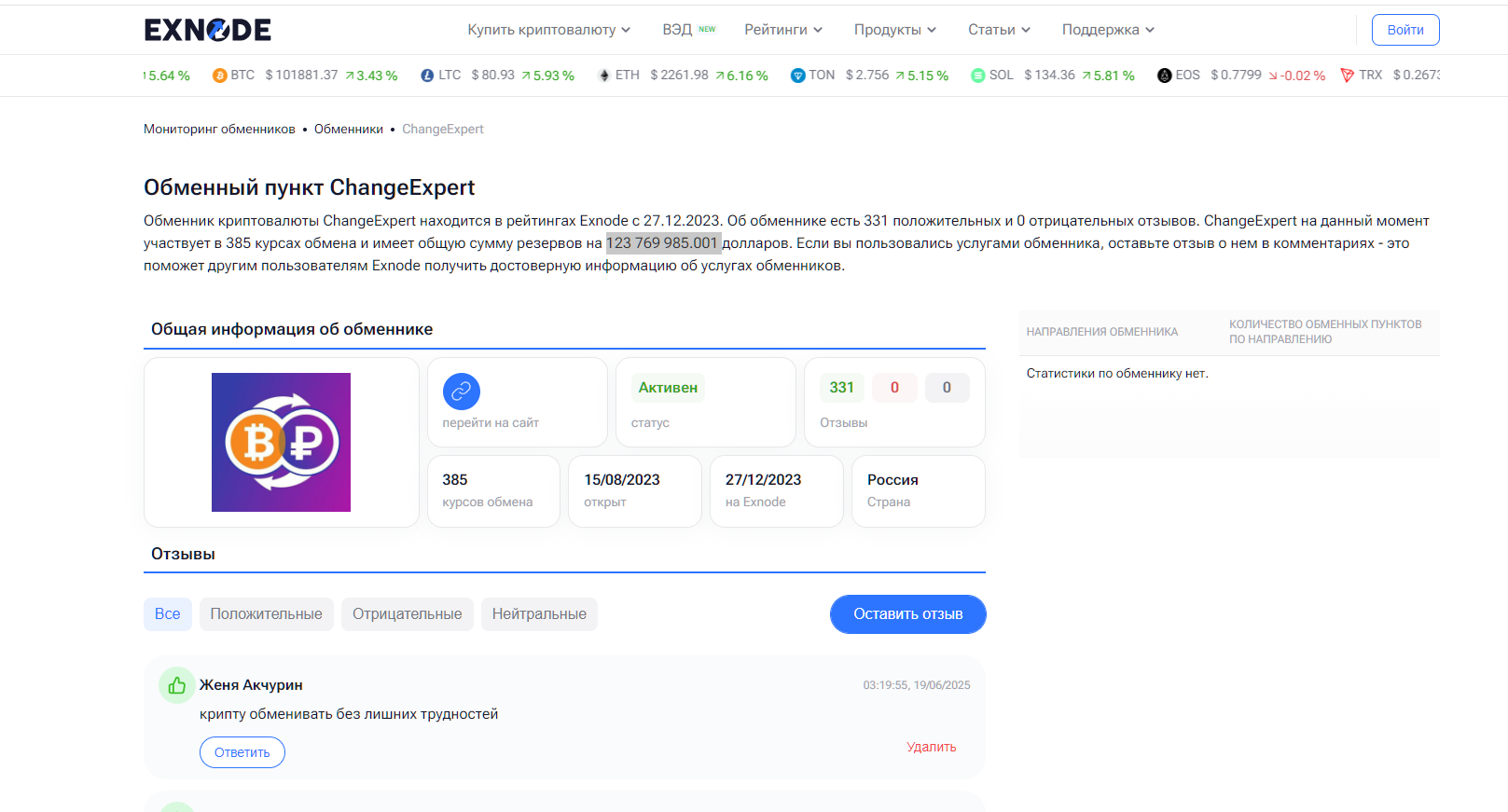
Task: Click the red Удалить link
Action: [x=932, y=747]
